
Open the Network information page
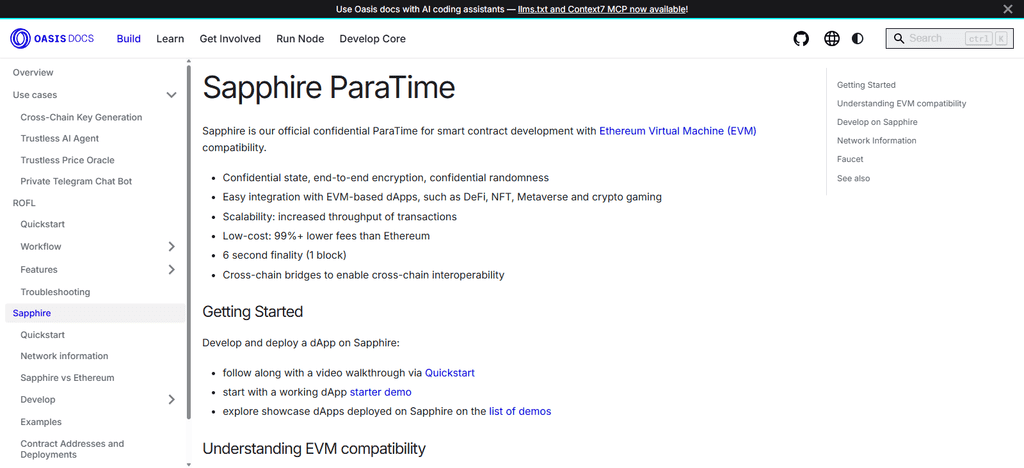click(64, 356)
